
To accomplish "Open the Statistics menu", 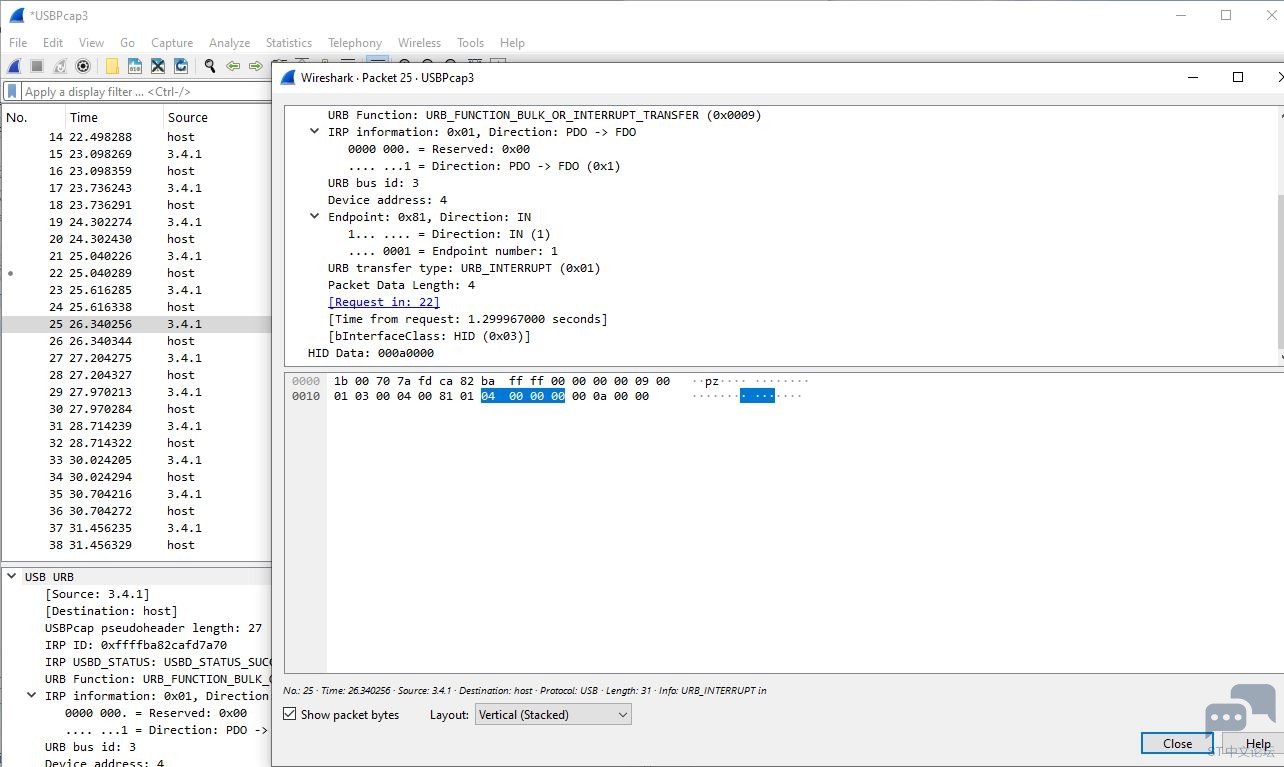I will pos(289,43).
